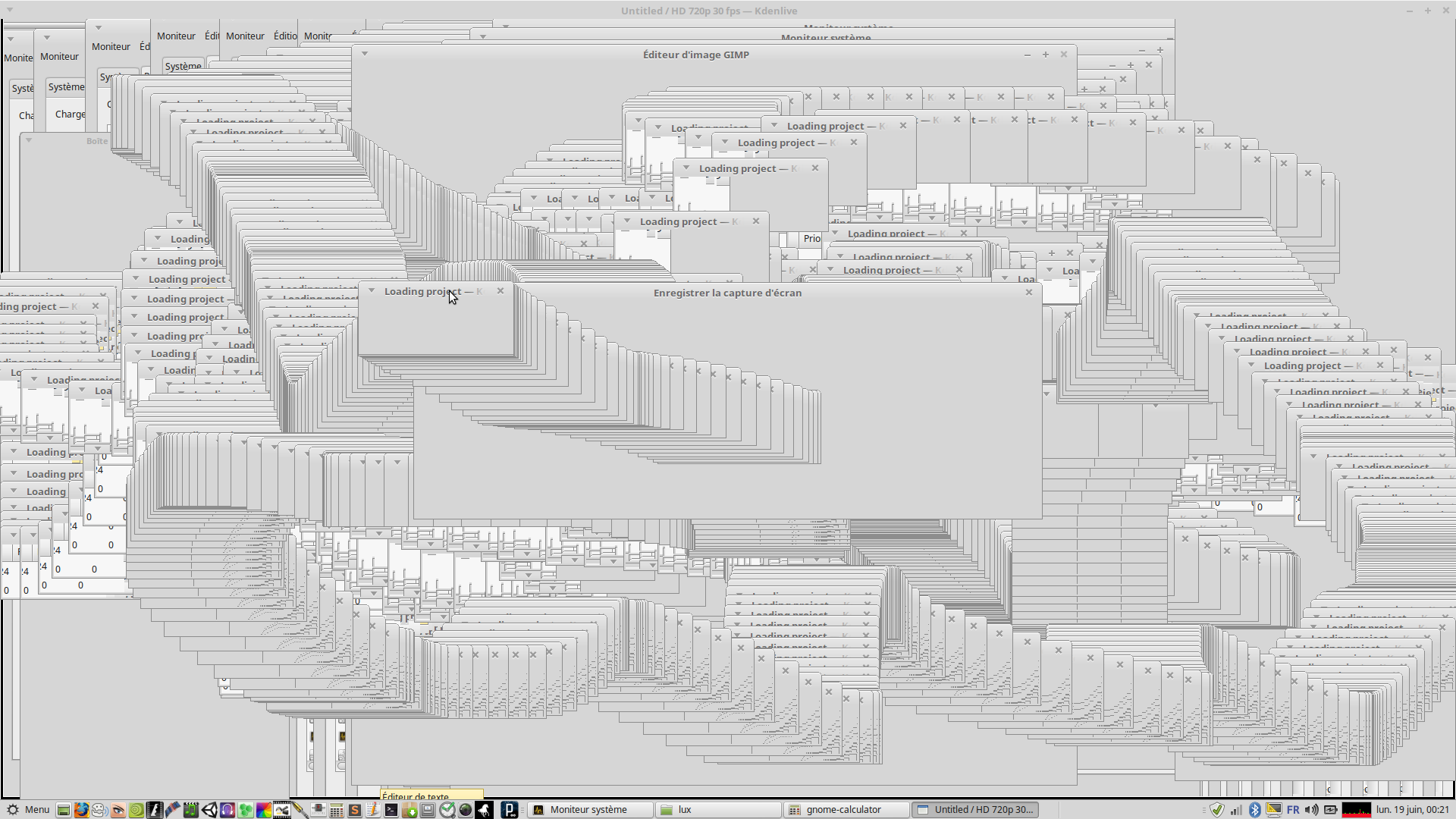Open window menu arrow of the 'Loading project' dialog under the cursor
This screenshot has width=1456, height=819.
point(372,290)
